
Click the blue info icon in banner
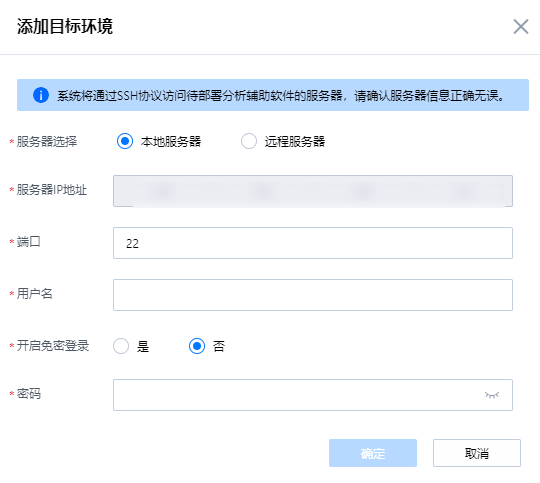(x=41, y=95)
